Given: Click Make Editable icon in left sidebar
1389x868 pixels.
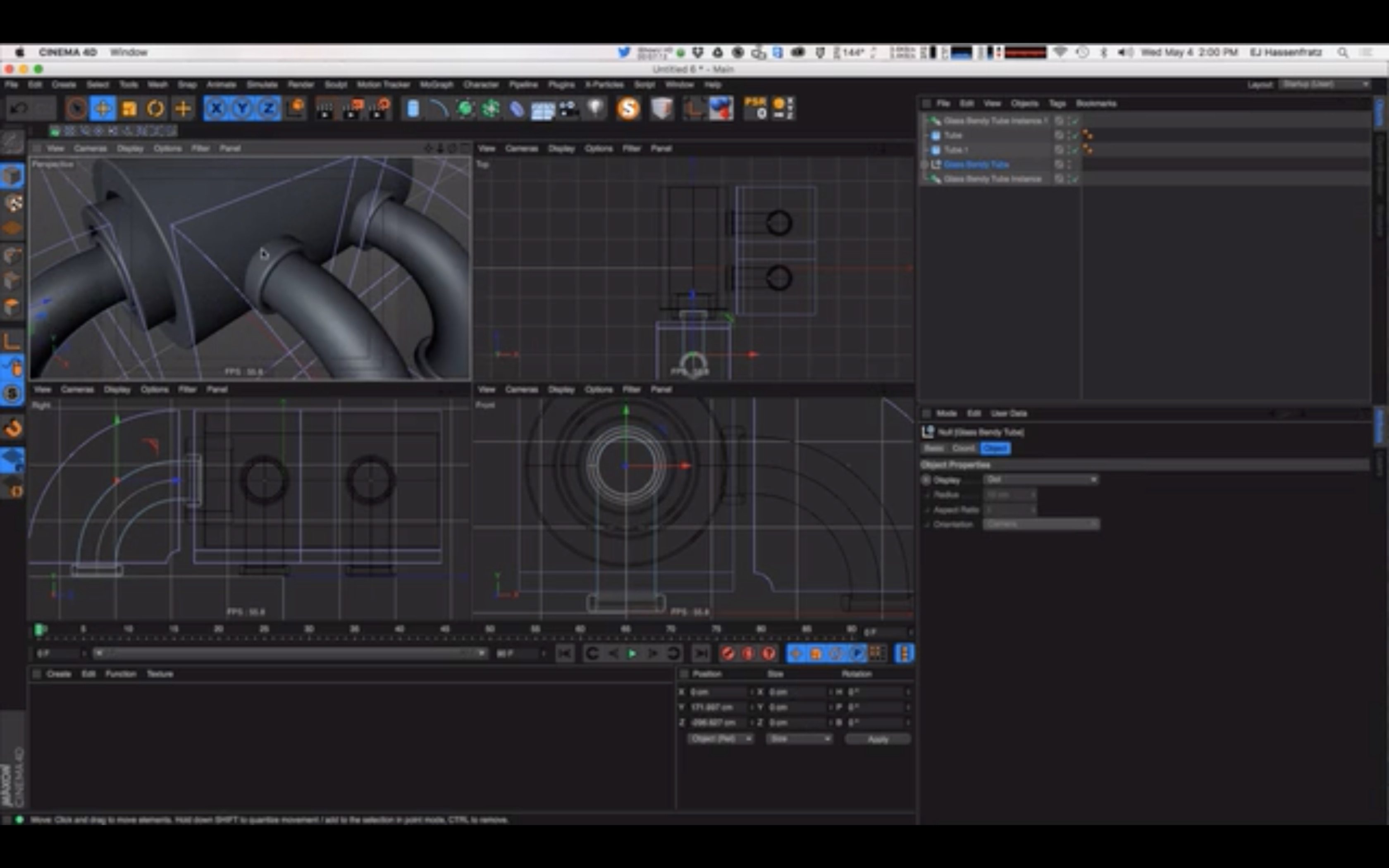Looking at the screenshot, I should pos(13,142).
